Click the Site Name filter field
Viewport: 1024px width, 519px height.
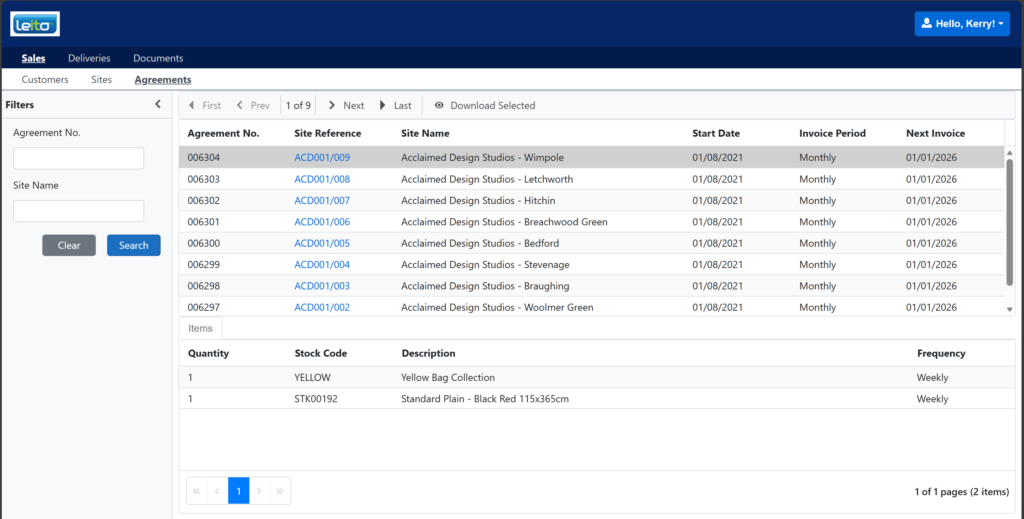coord(78,211)
